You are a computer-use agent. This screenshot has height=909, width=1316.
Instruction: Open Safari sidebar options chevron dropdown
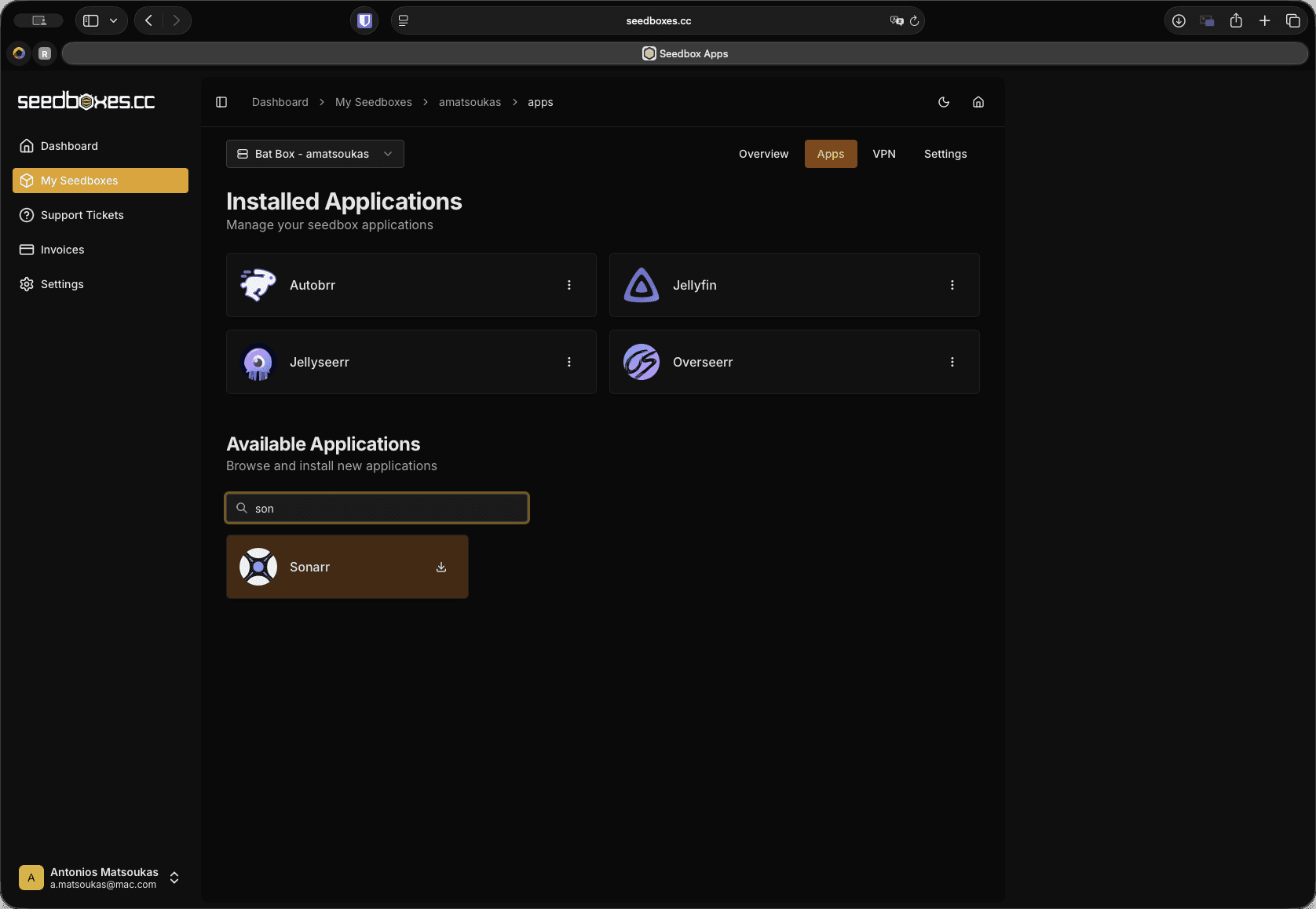[114, 21]
